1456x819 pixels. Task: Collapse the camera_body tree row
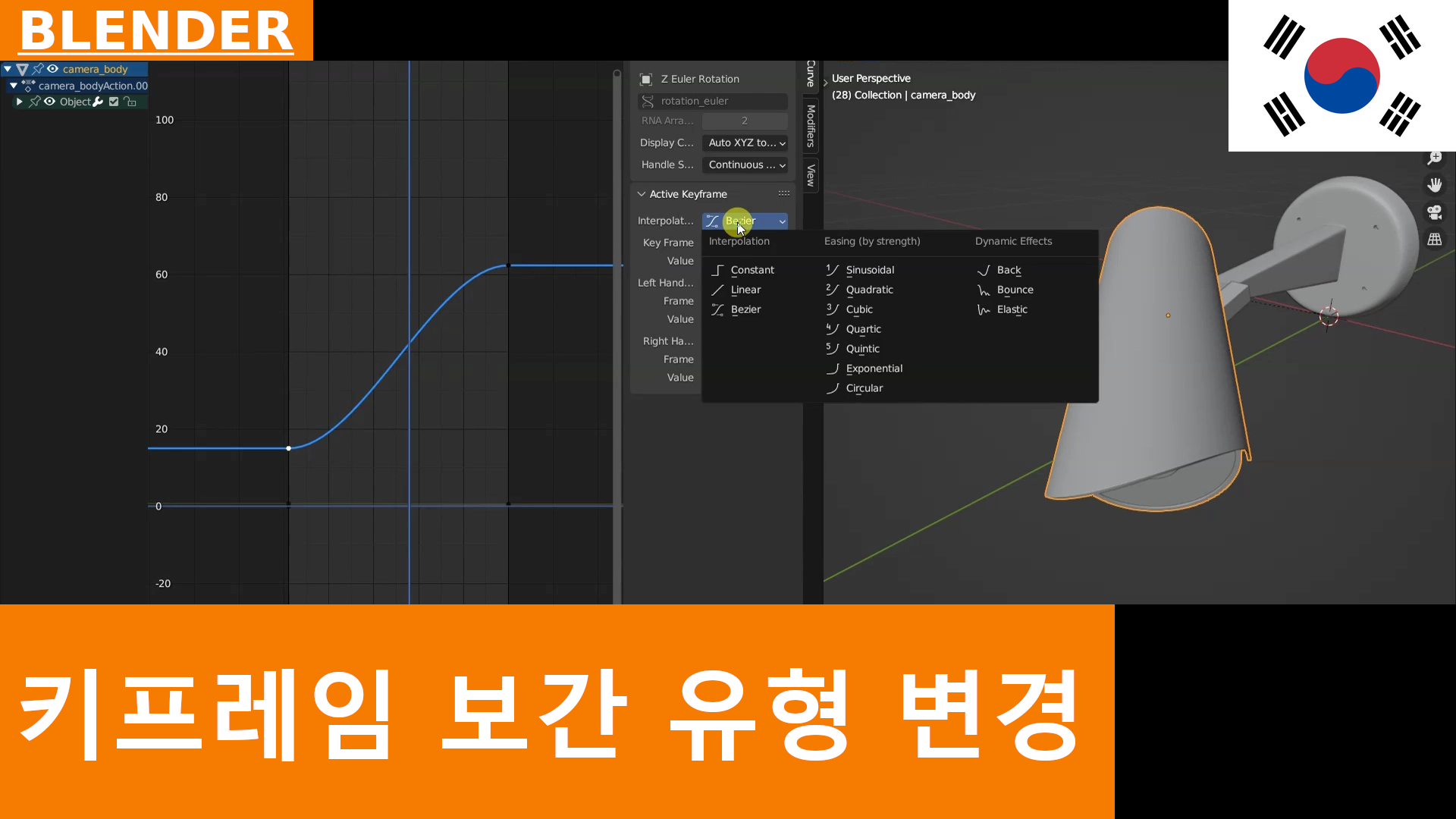tap(8, 69)
